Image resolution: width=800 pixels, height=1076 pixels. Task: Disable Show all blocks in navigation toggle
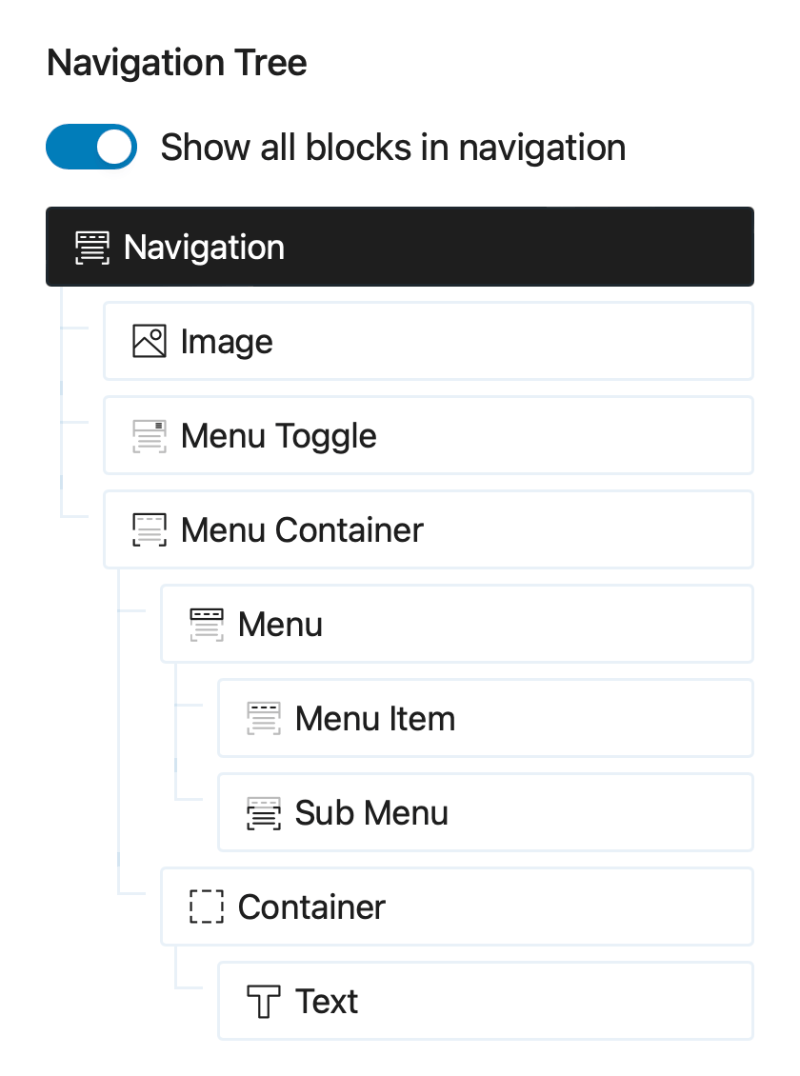[x=91, y=147]
